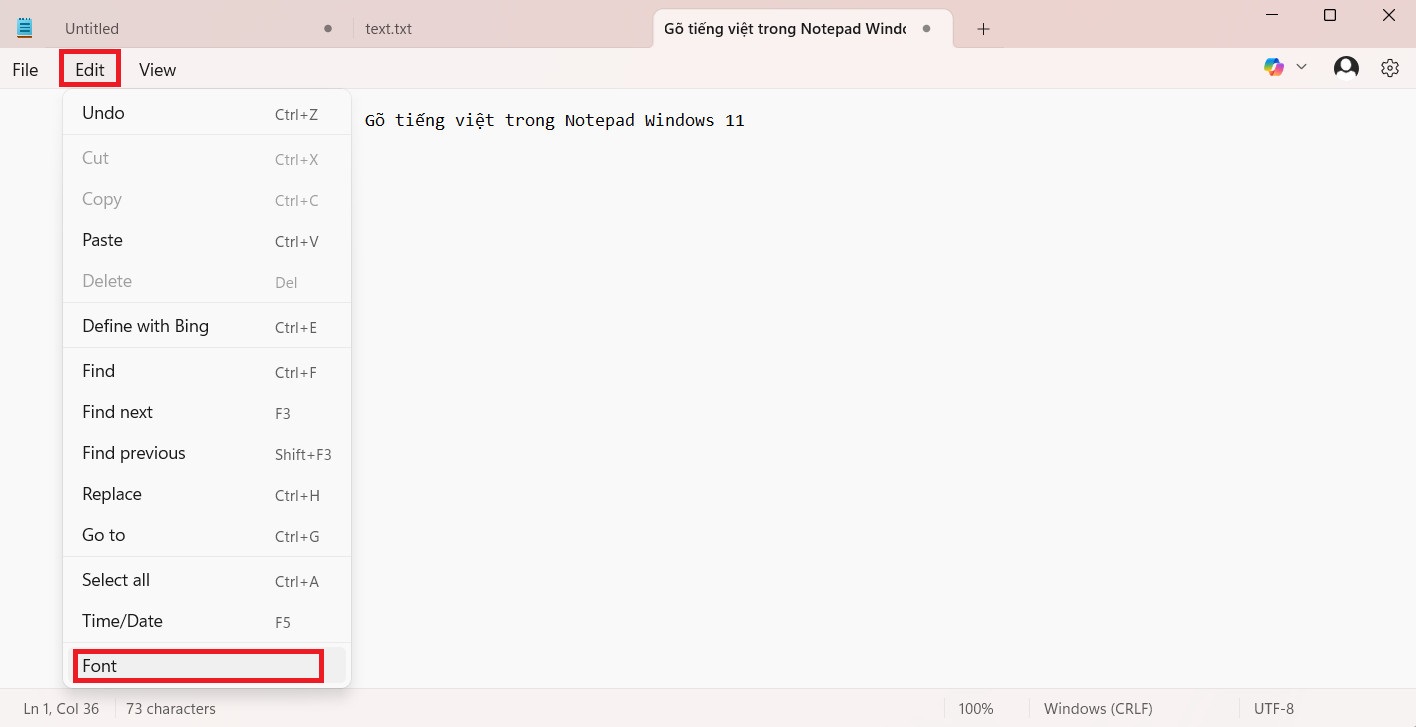Image resolution: width=1416 pixels, height=727 pixels.
Task: Click the 100% zoom level in status bar
Action: pyautogui.click(x=976, y=709)
